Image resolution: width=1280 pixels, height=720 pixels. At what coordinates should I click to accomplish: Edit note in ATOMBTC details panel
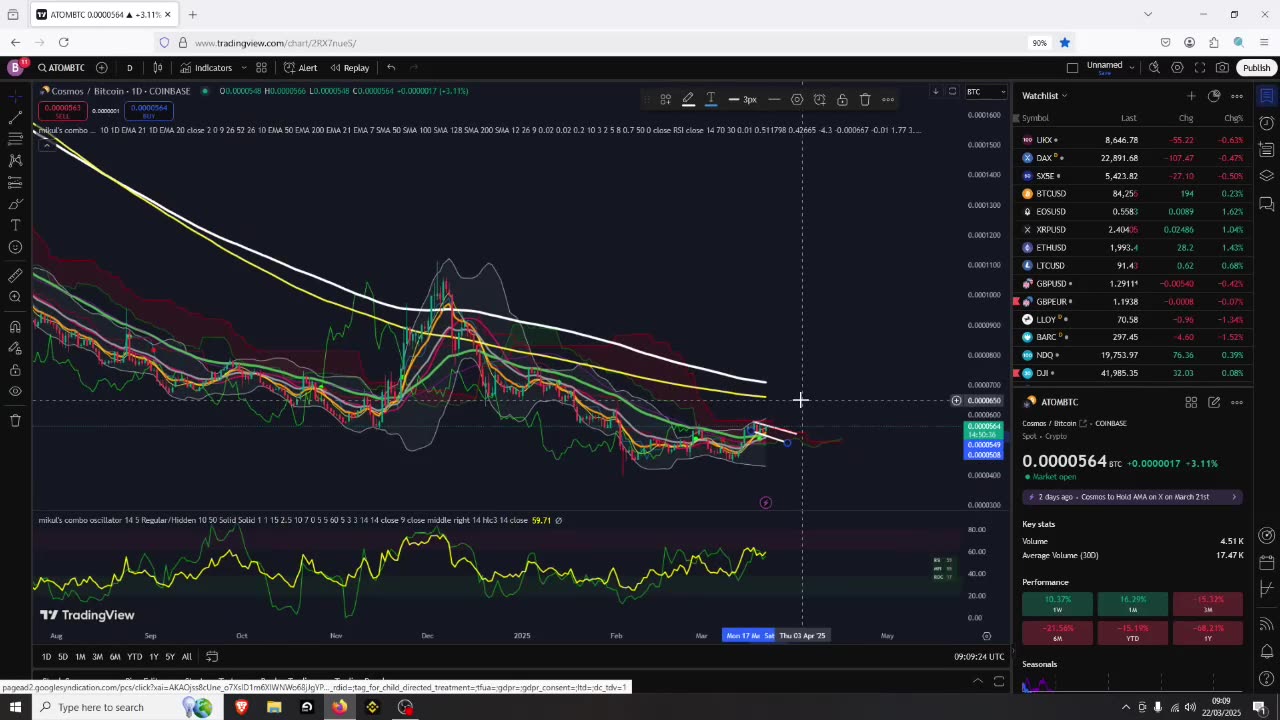point(1214,402)
